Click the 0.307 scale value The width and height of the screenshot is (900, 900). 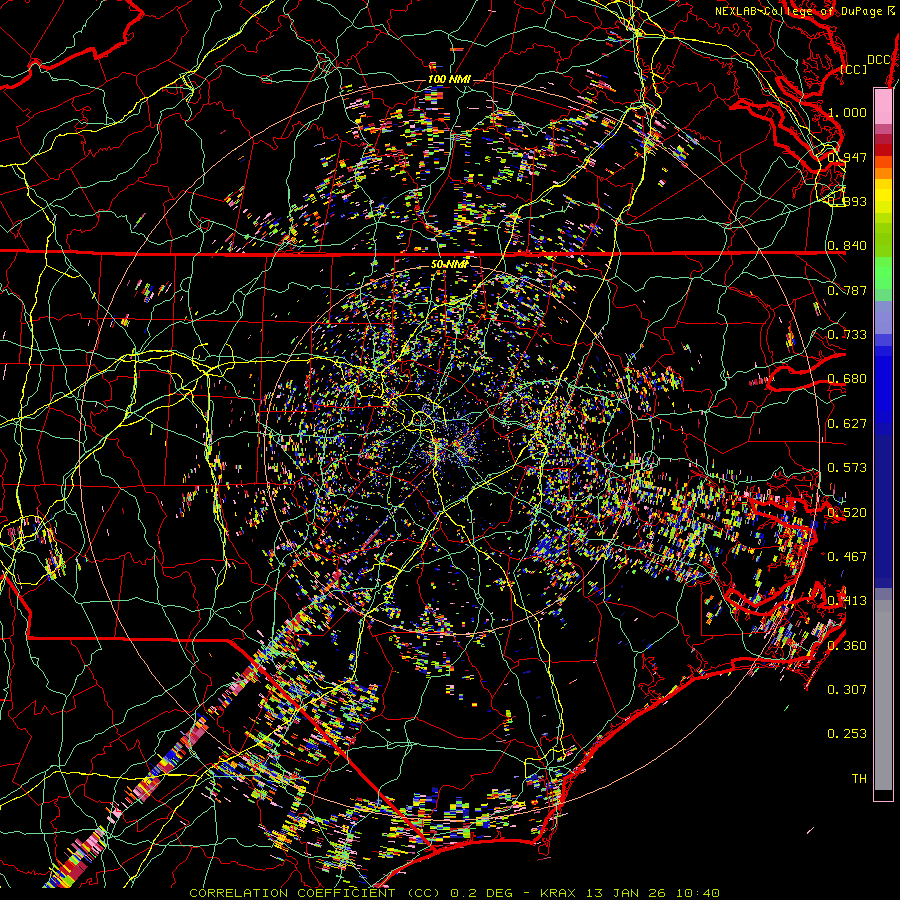(848, 690)
